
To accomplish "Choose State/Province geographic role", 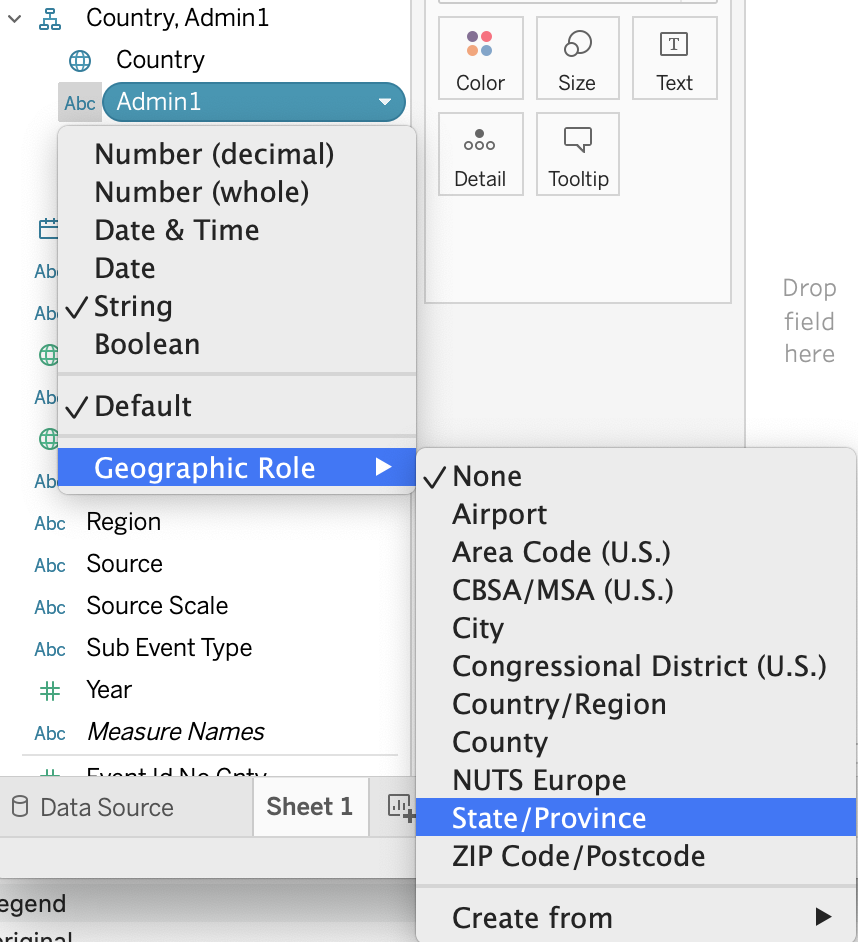I will [549, 818].
